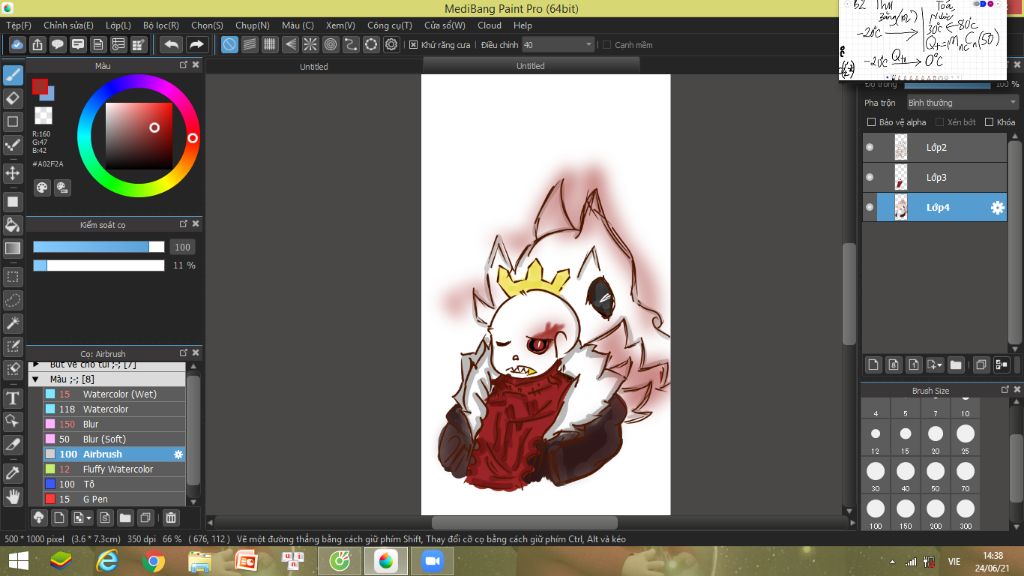This screenshot has width=1024, height=576.
Task: Undock the Brush Size panel
Action: 1005,390
